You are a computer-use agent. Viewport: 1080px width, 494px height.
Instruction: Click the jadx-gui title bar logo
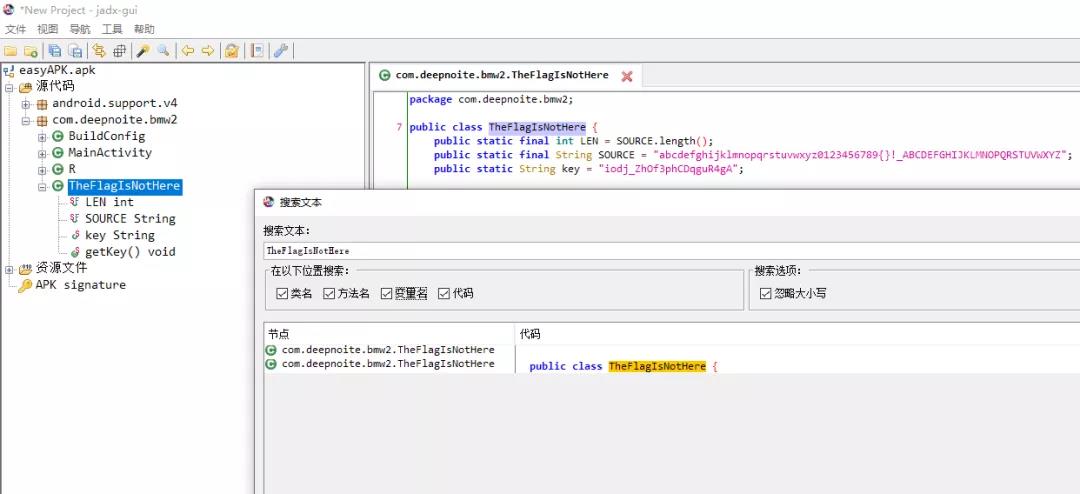[8, 9]
